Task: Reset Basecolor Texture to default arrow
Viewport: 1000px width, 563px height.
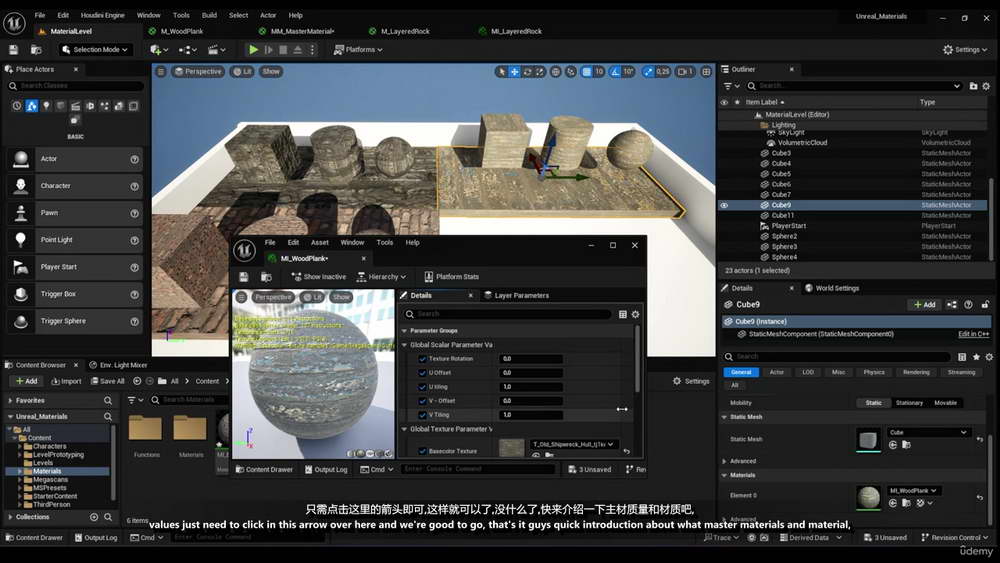Action: 626,451
